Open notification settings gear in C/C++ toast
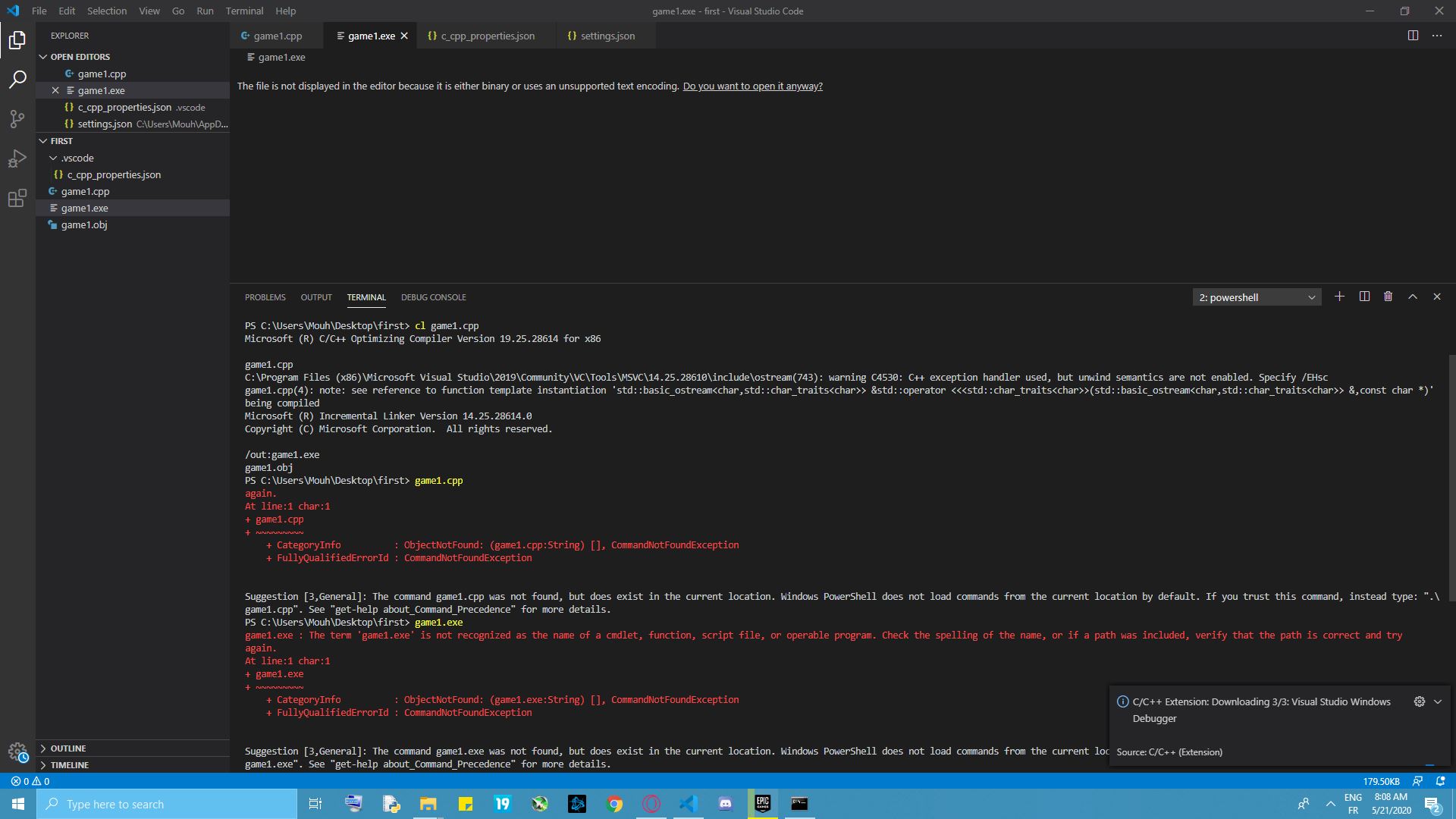1456x819 pixels. 1419,701
